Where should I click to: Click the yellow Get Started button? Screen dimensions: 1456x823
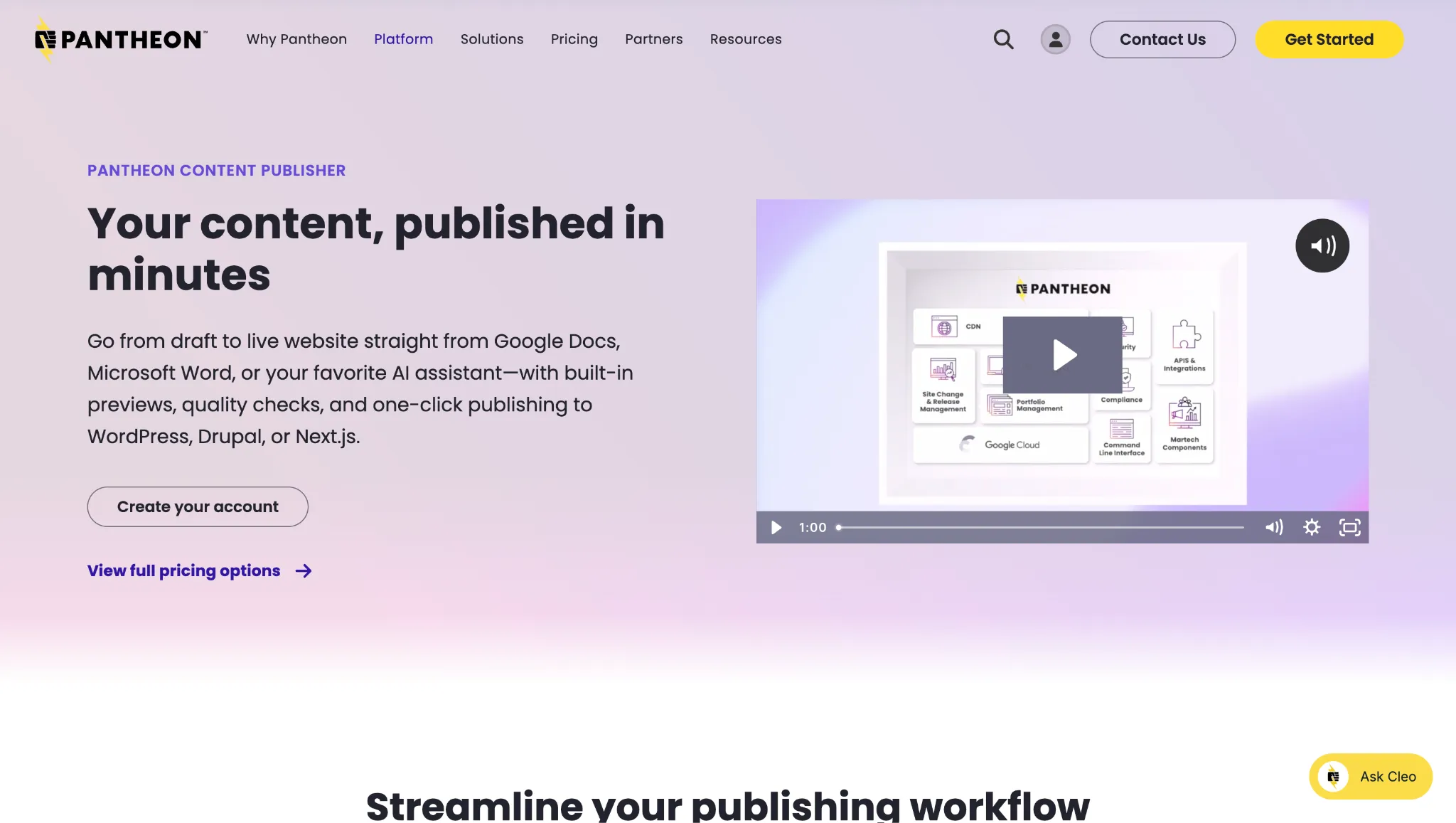click(1329, 39)
